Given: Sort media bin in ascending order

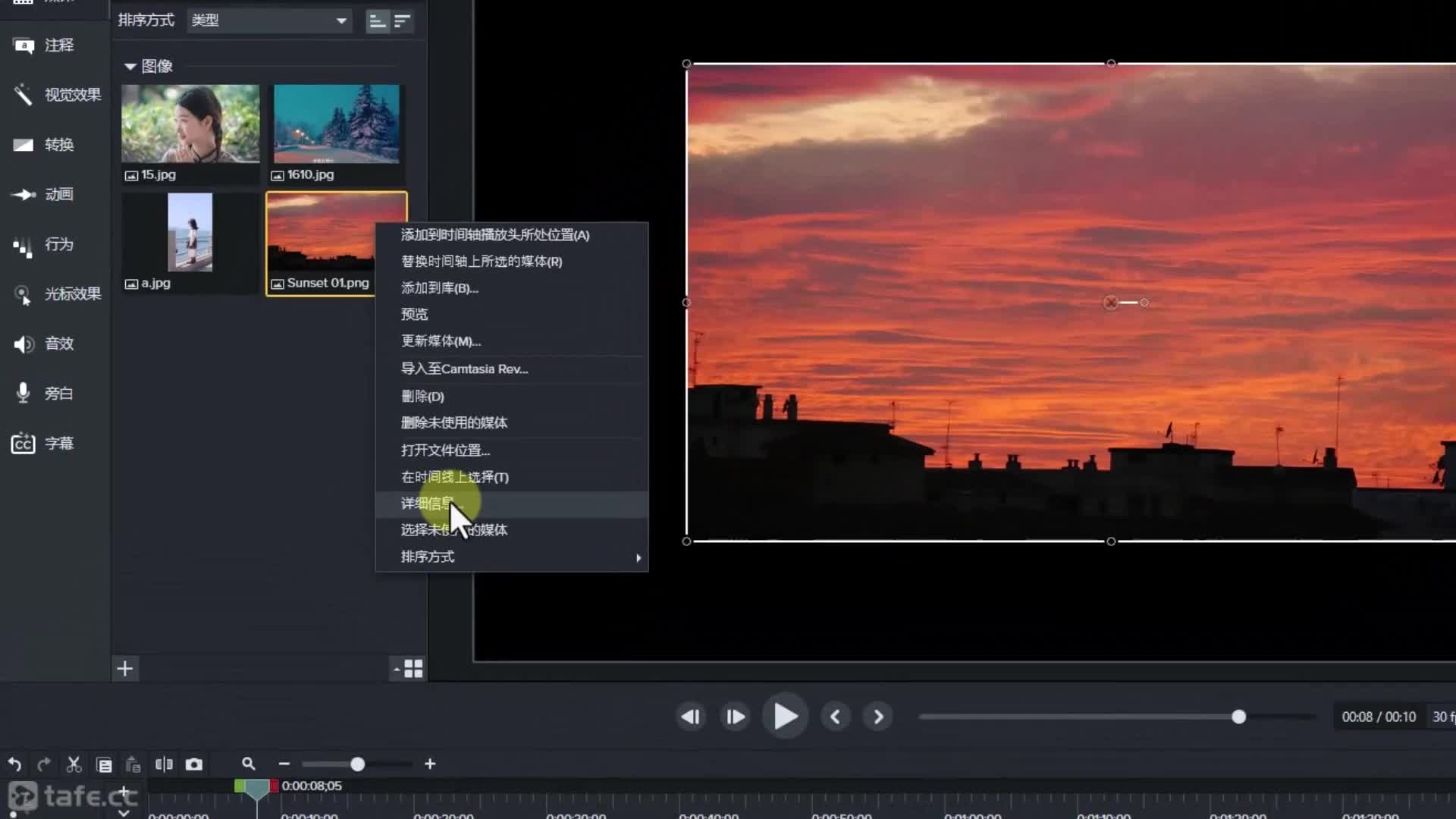Looking at the screenshot, I should coord(377,21).
